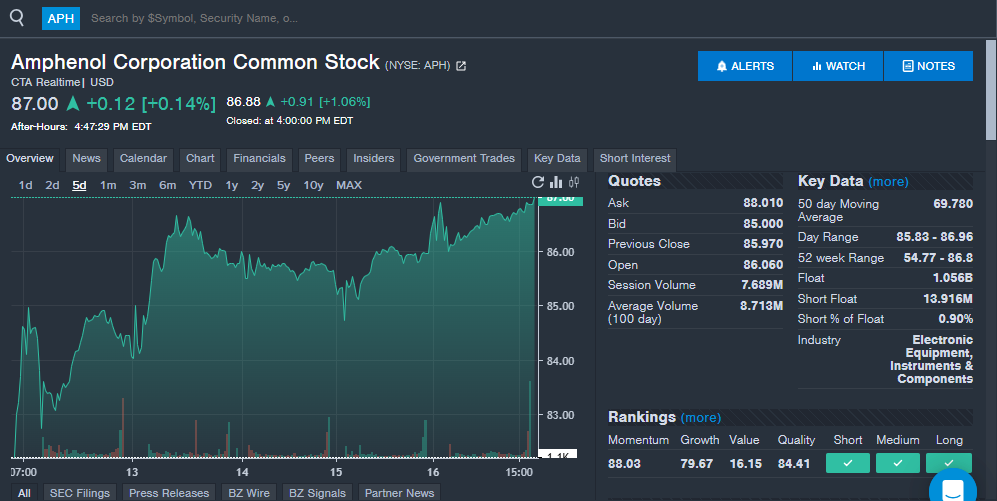Open the ALERTS button
Image resolution: width=997 pixels, height=501 pixels.
click(745, 66)
